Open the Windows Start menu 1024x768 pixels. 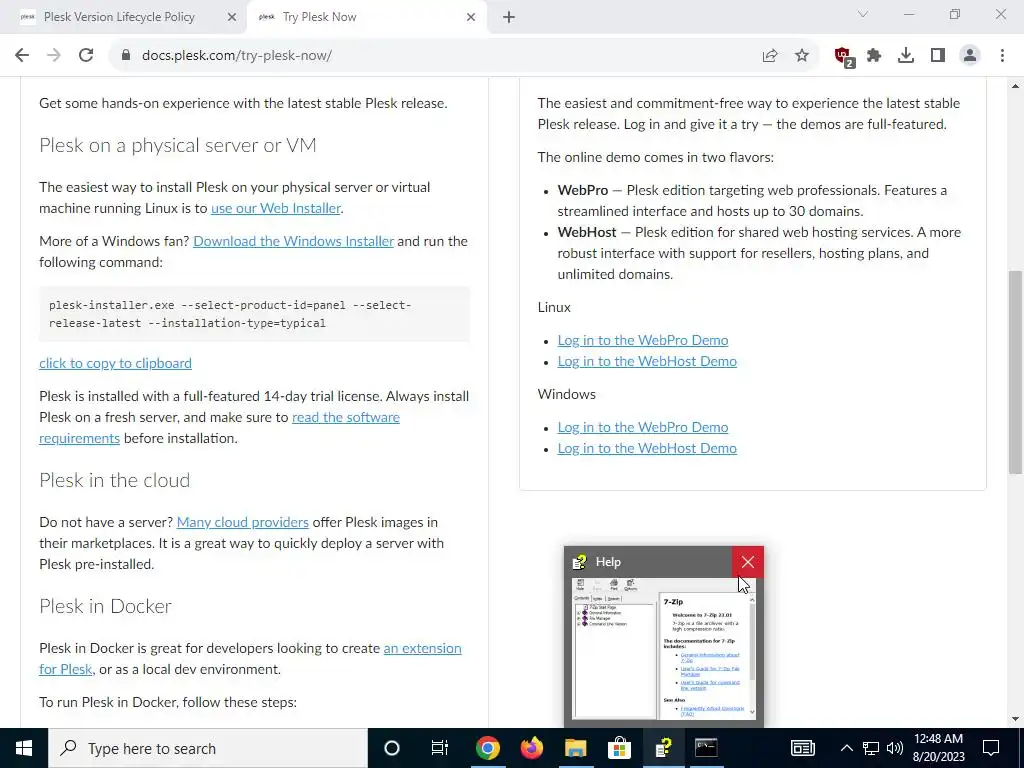(x=24, y=748)
